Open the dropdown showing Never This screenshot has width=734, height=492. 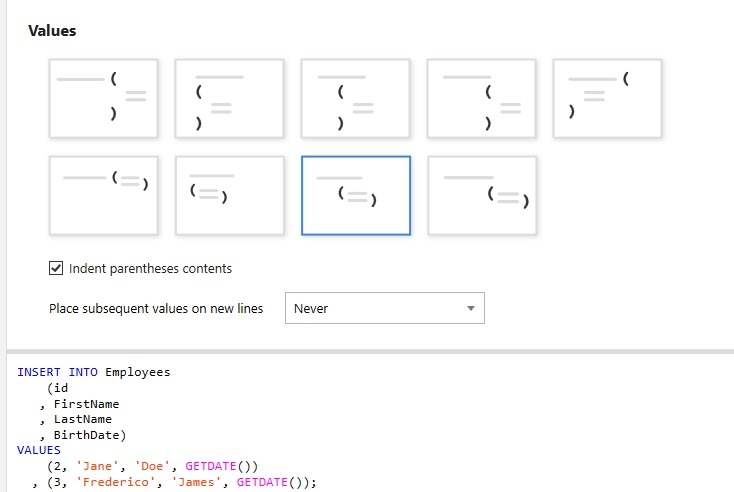384,309
